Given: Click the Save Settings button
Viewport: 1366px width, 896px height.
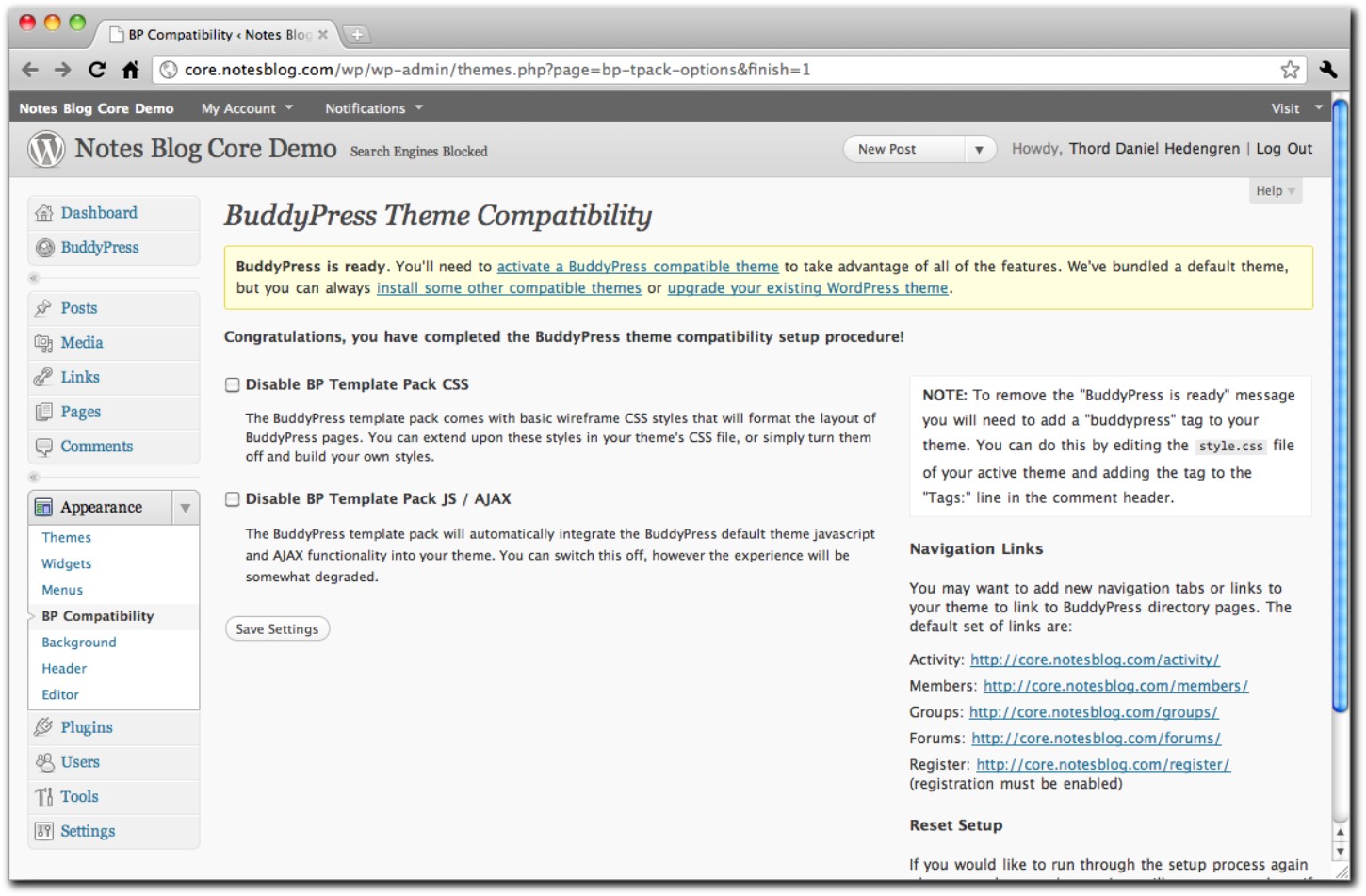Looking at the screenshot, I should pos(277,629).
